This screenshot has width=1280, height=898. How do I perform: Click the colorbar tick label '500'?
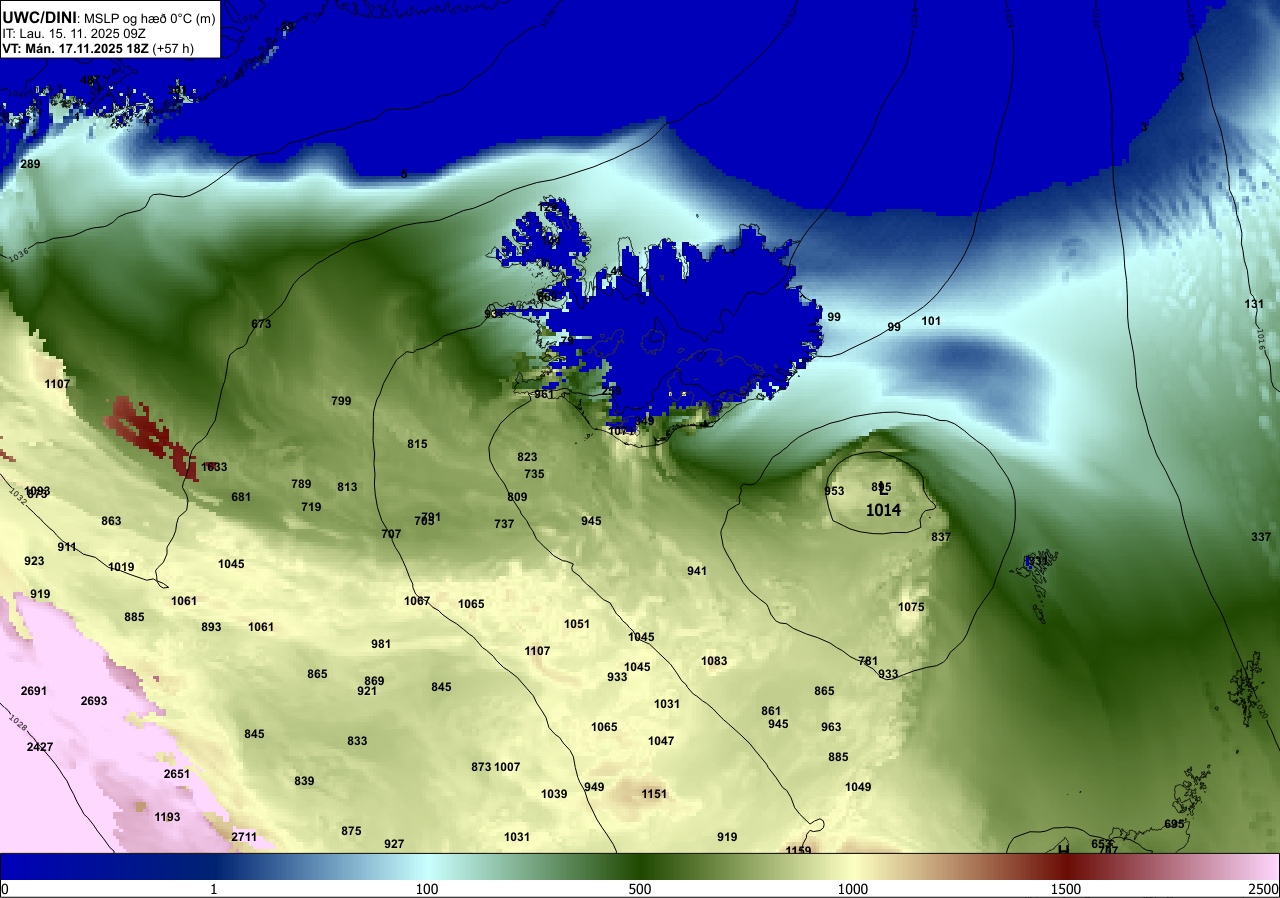pos(640,889)
